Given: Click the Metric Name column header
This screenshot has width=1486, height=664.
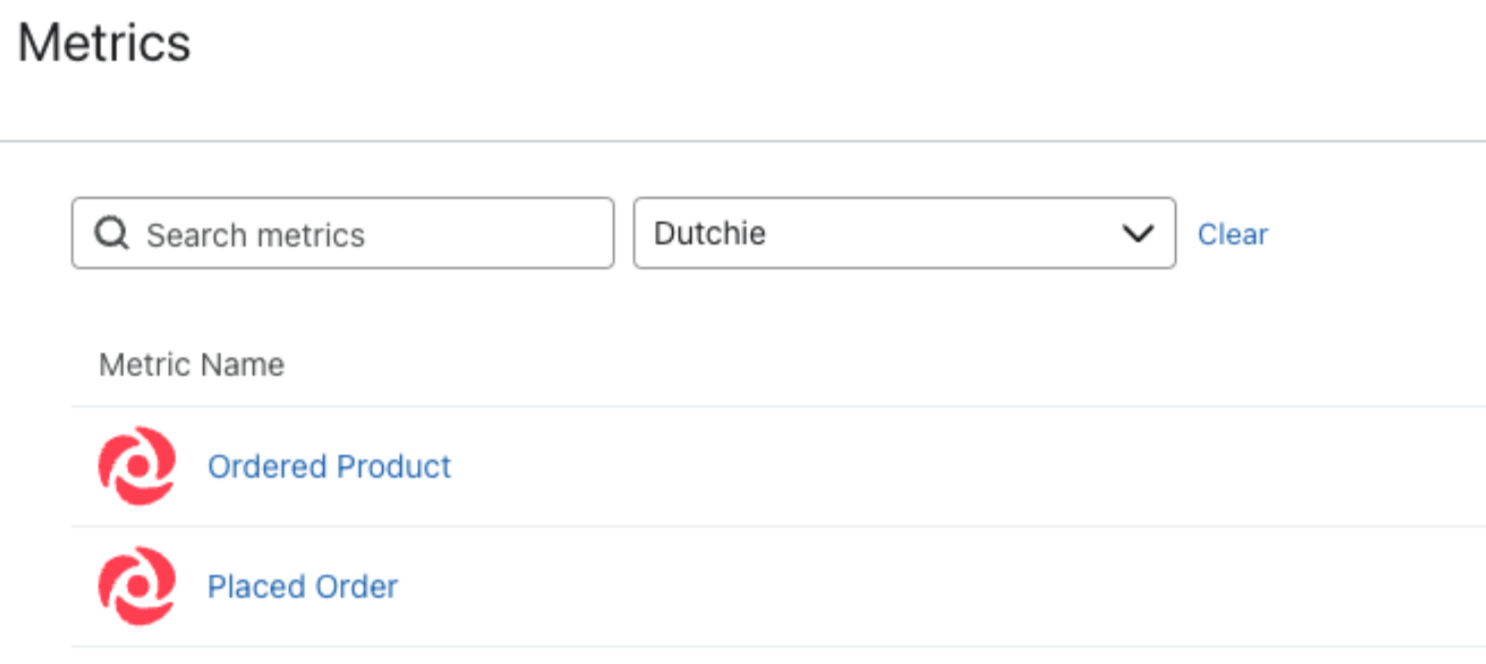Looking at the screenshot, I should pyautogui.click(x=191, y=365).
